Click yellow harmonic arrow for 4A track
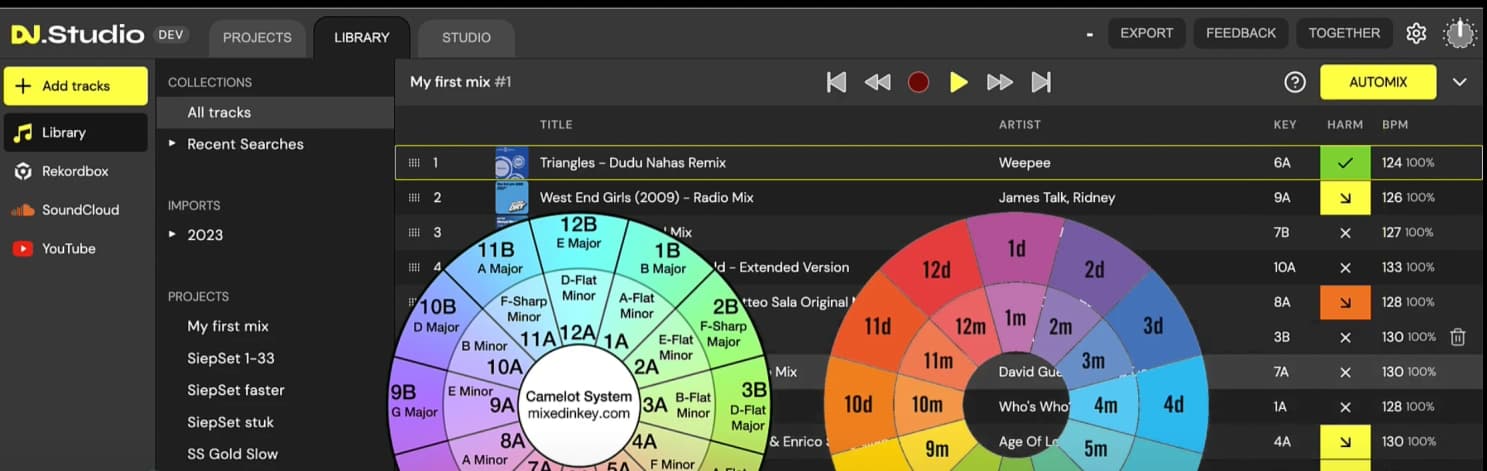Viewport: 1487px width, 471px height. click(1345, 441)
